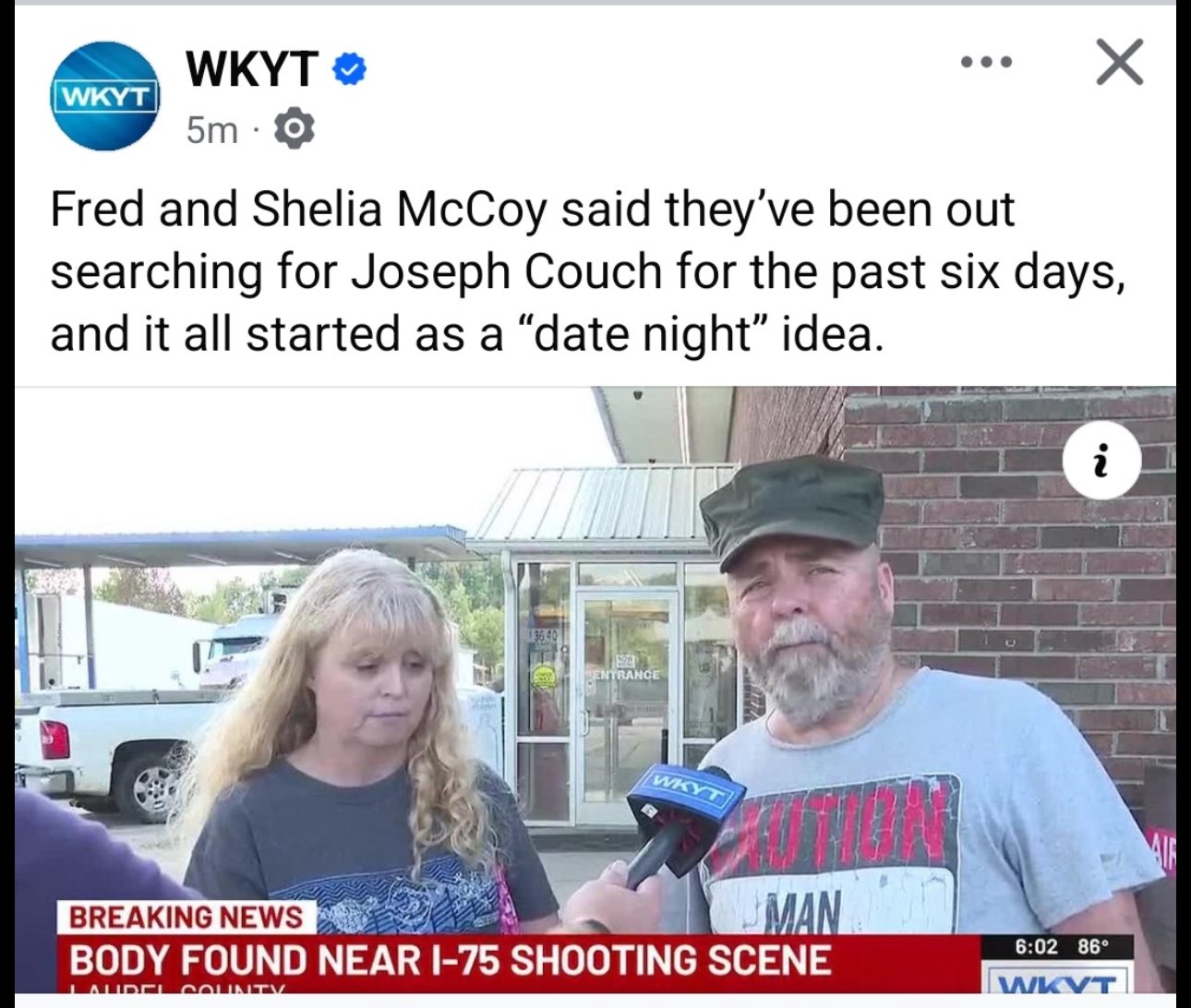Open the news video thumbnail image

tap(595, 690)
